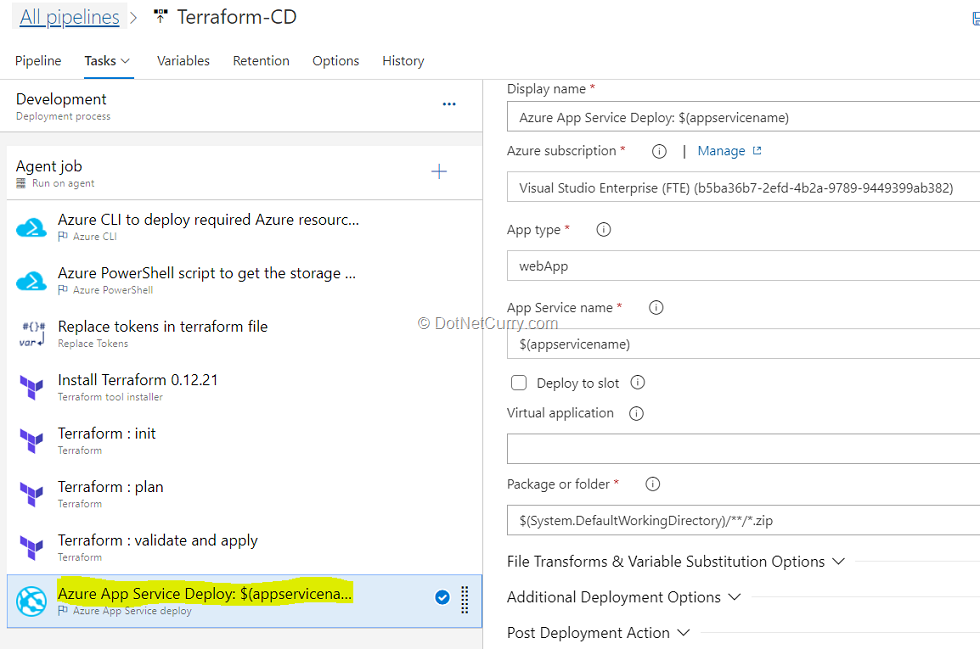Image resolution: width=980 pixels, height=649 pixels.
Task: Open the Development stage ellipsis menu
Action: (x=449, y=104)
